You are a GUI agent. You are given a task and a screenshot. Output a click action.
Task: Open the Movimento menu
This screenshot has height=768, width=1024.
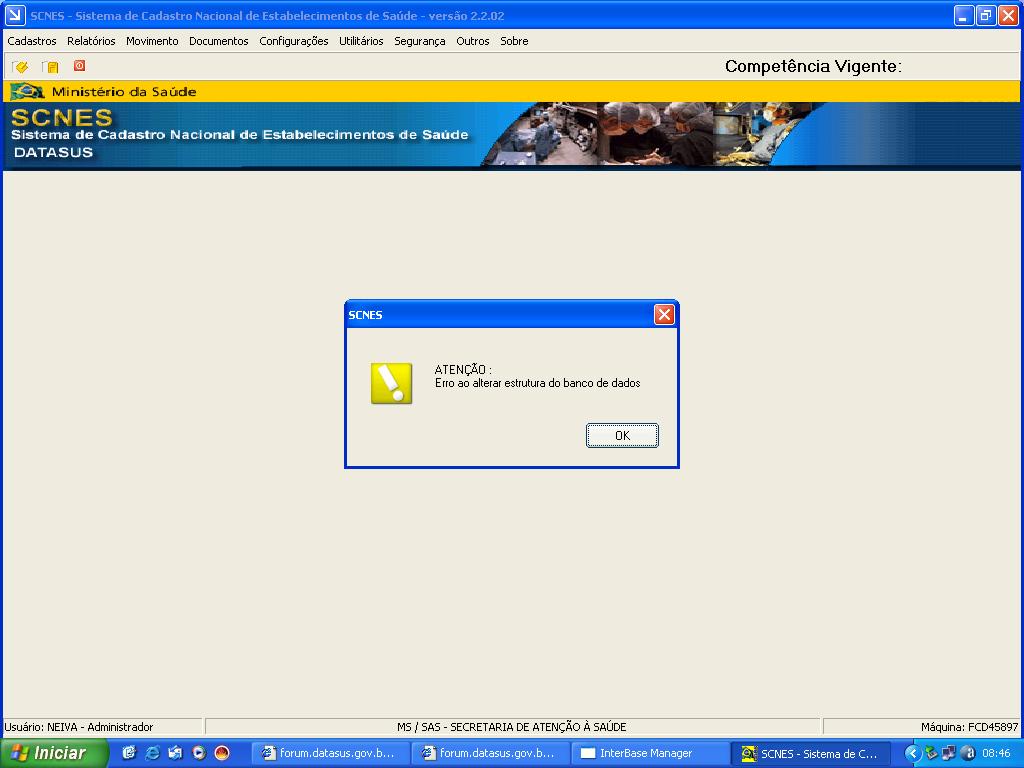pos(152,40)
